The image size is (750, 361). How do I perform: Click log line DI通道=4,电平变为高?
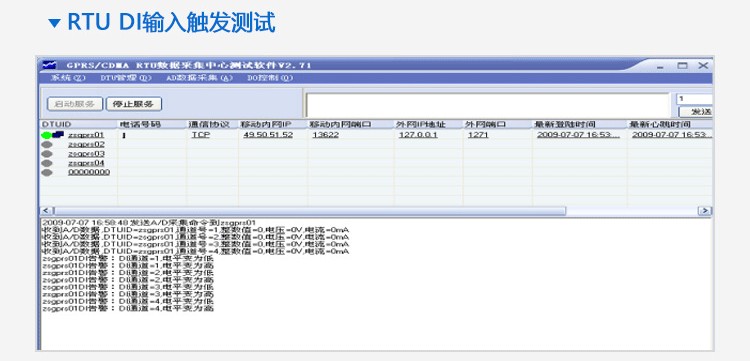[x=128, y=309]
